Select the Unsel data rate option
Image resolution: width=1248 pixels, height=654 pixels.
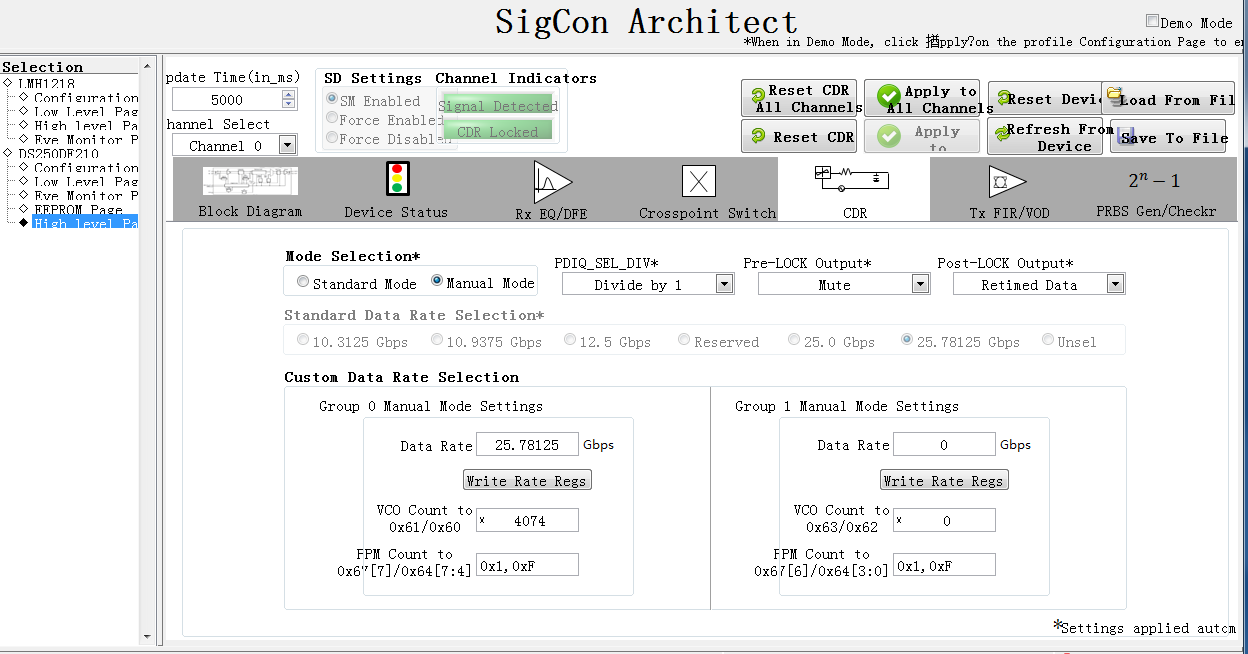(1048, 340)
